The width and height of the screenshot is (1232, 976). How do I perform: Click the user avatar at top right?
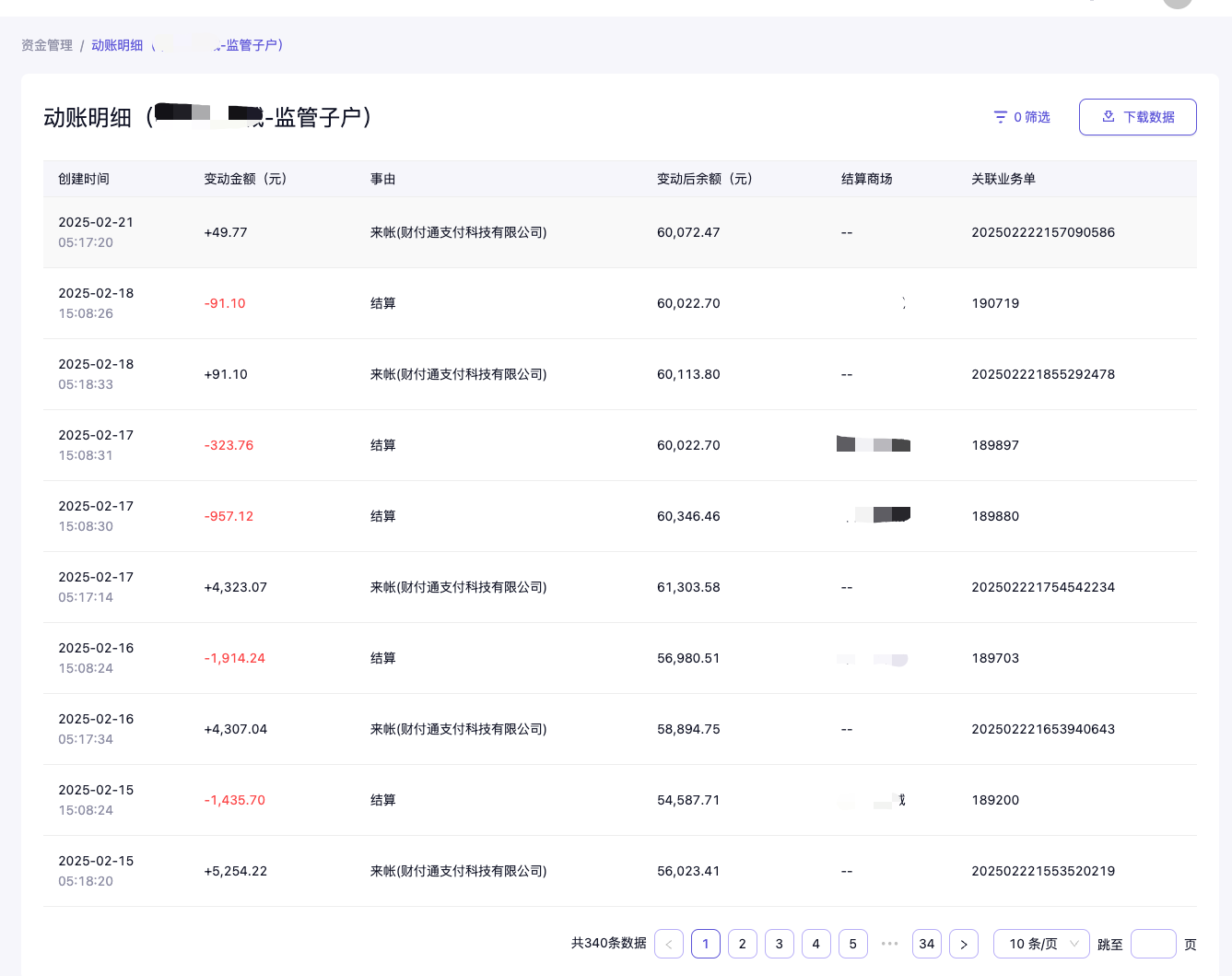pyautogui.click(x=1177, y=3)
